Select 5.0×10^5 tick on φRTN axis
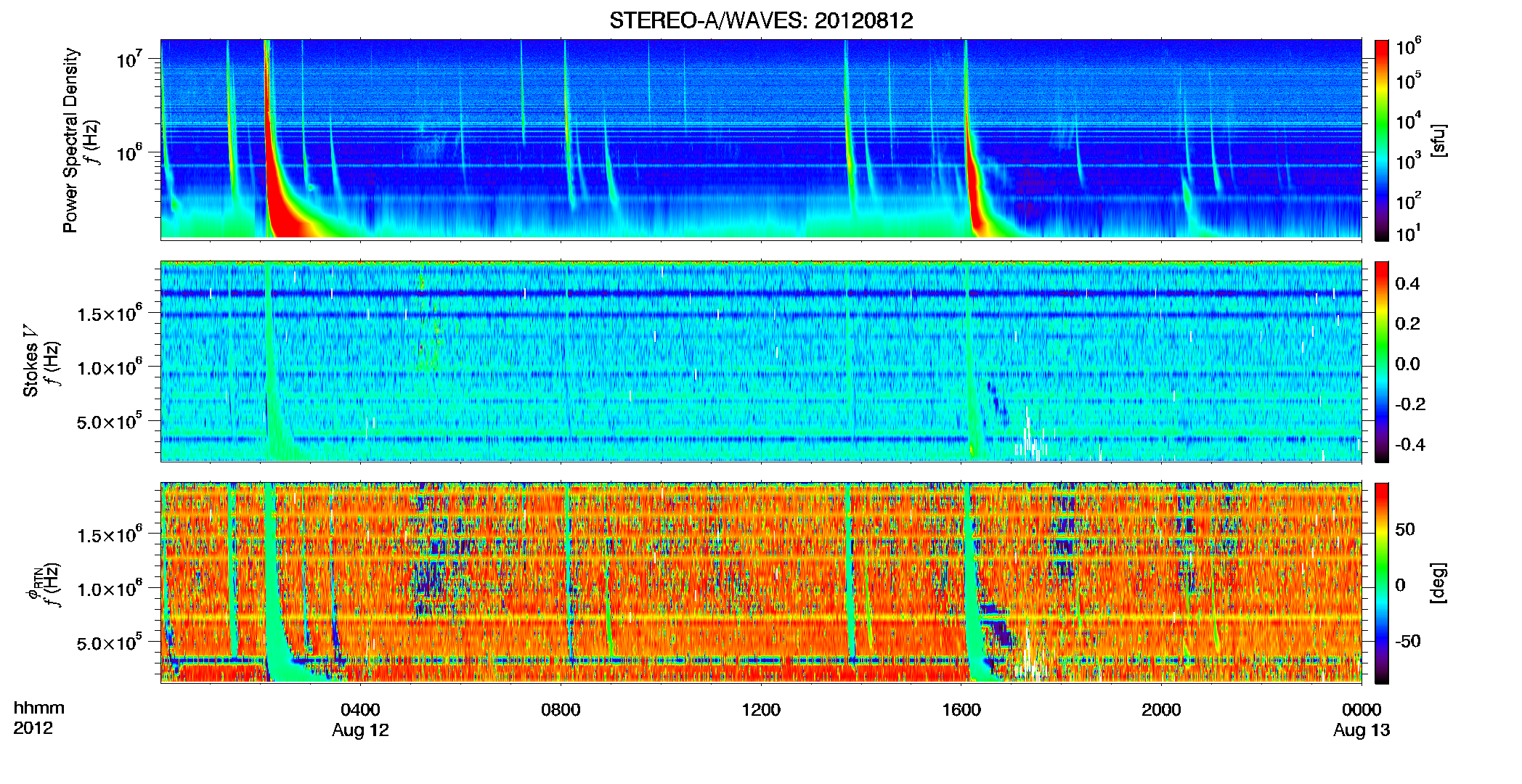 coord(110,643)
